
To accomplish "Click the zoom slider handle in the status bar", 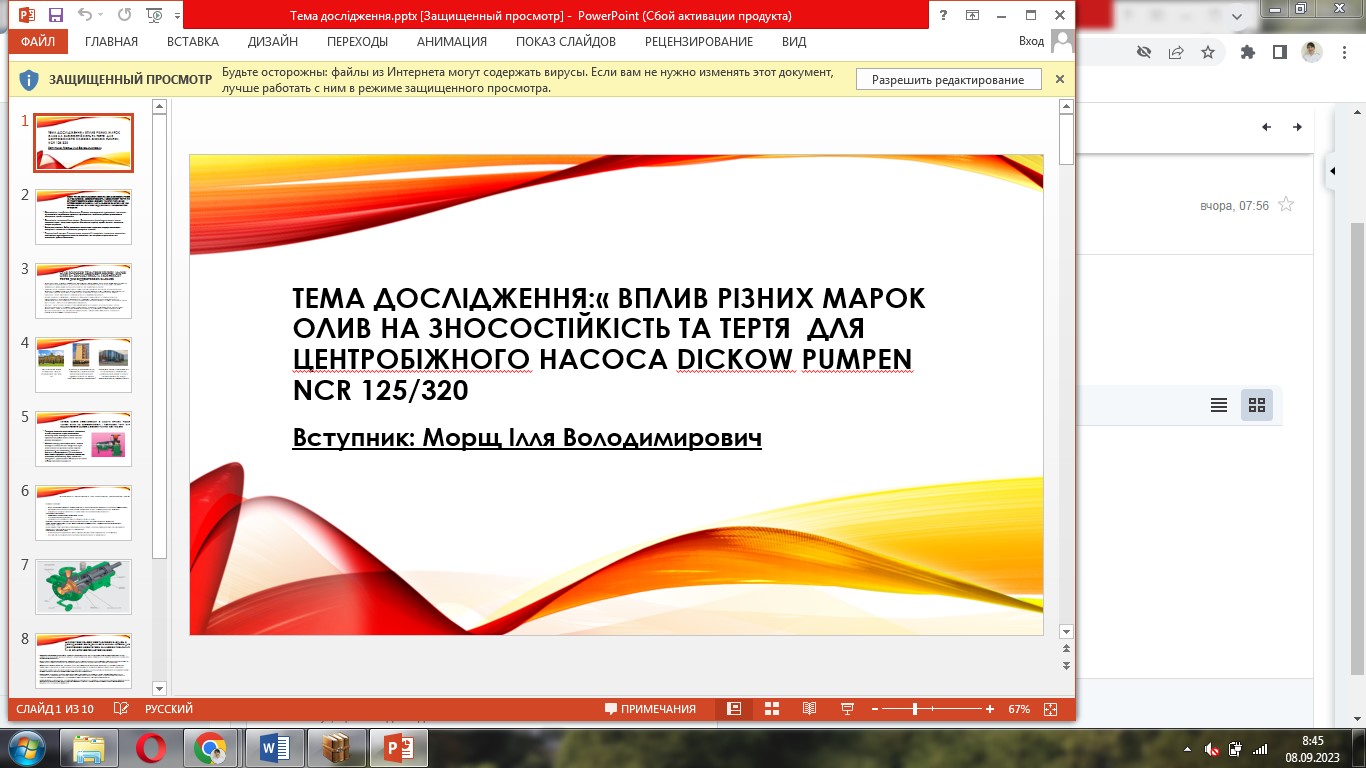I will pos(915,709).
